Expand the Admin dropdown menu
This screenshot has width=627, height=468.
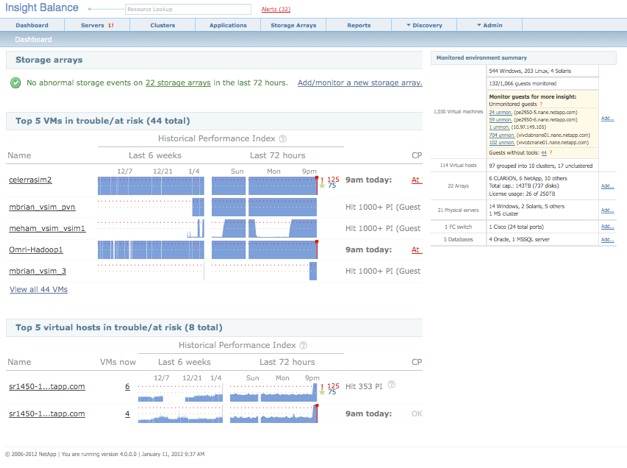[489, 25]
